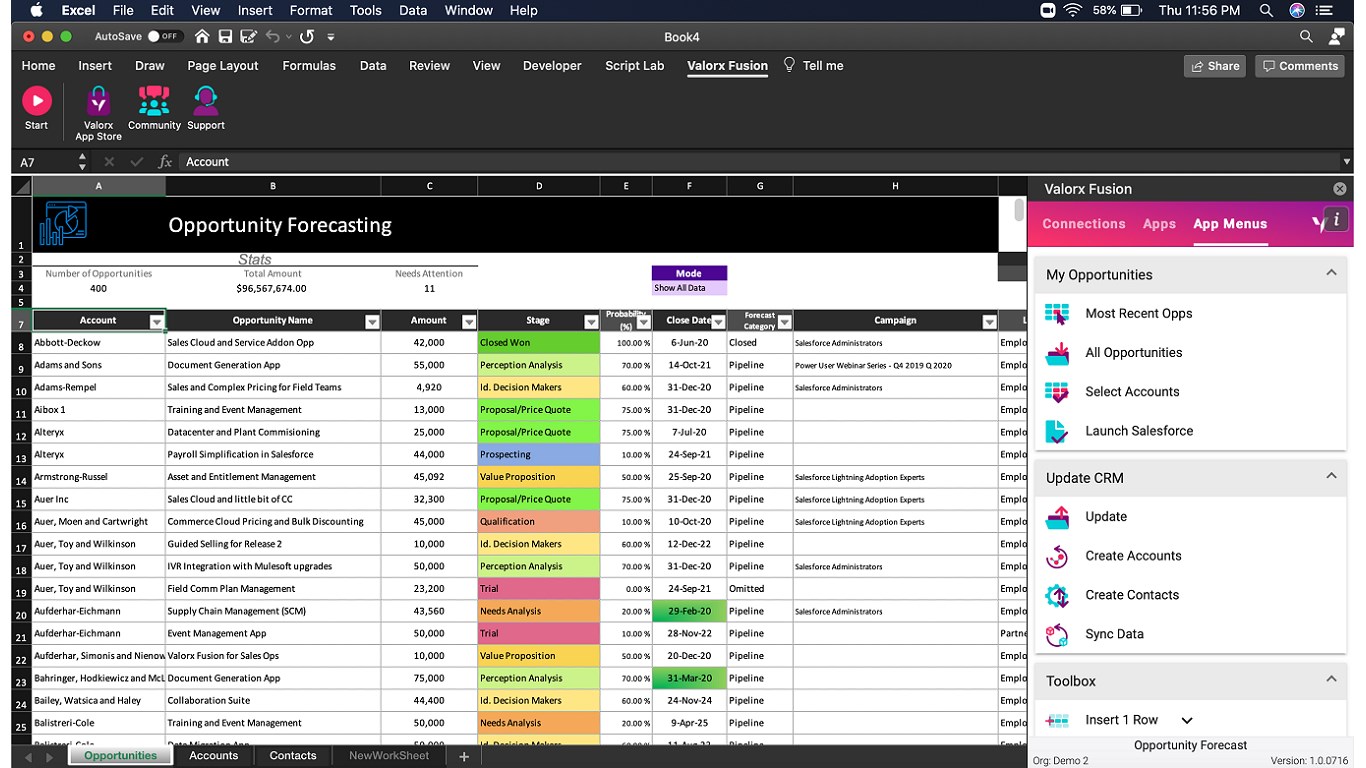Open the Opportunity Name filter dropdown
The height and width of the screenshot is (768, 1366).
coord(372,322)
